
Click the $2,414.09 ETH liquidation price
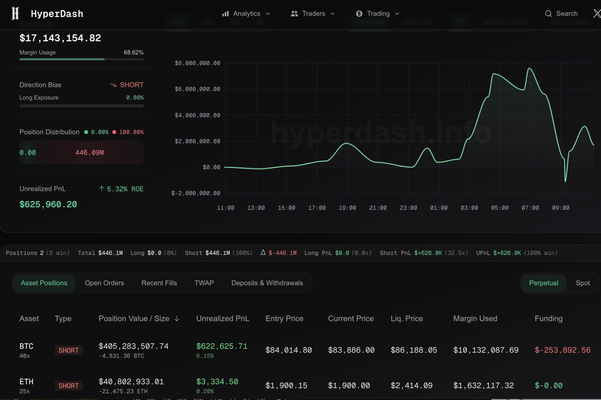click(x=411, y=385)
